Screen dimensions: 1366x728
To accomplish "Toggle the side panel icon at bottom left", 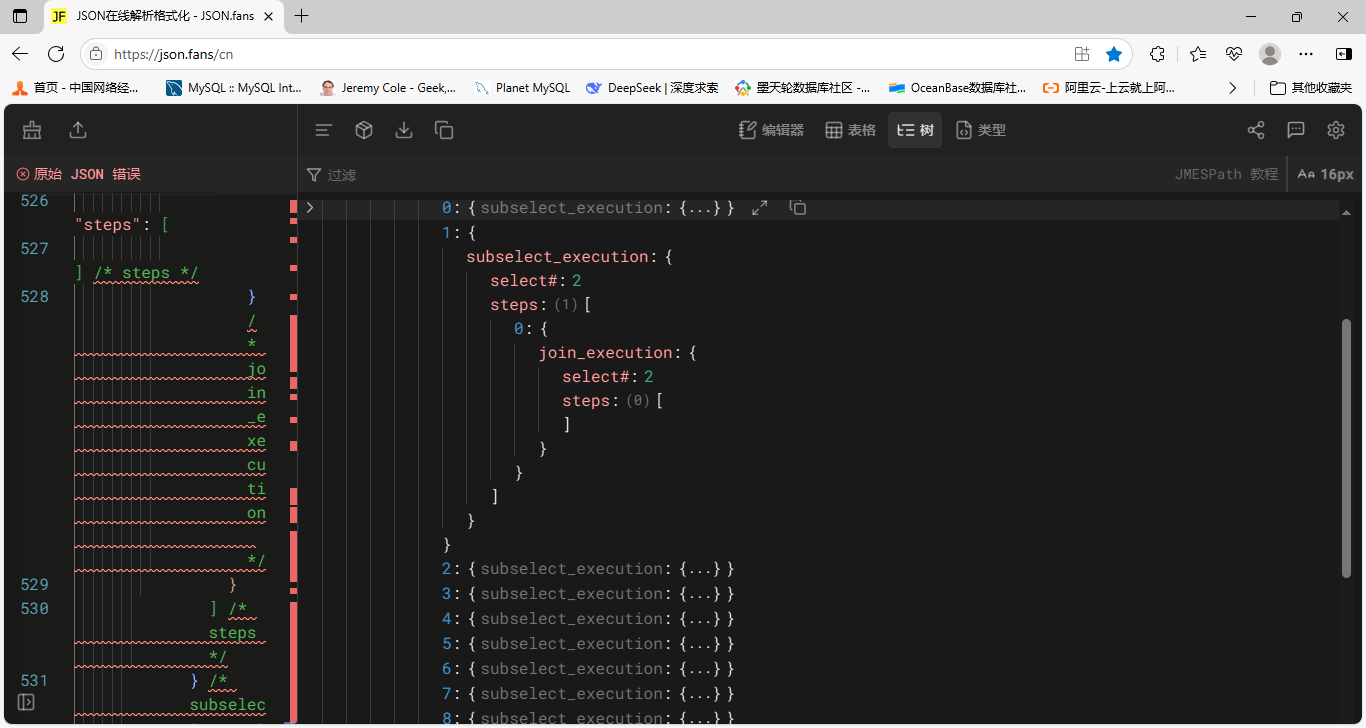I will click(x=27, y=702).
